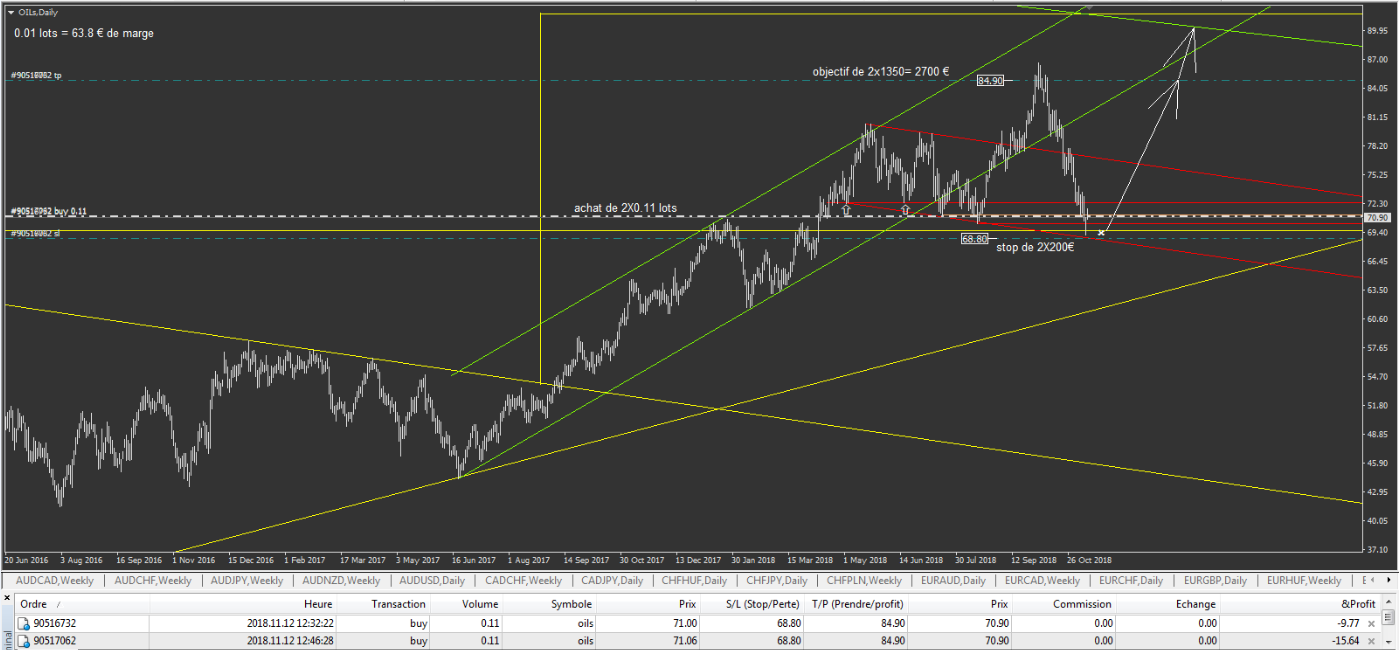Switch to the CHFJPY,Daily chart tab
The image size is (1399, 650).
(775, 581)
